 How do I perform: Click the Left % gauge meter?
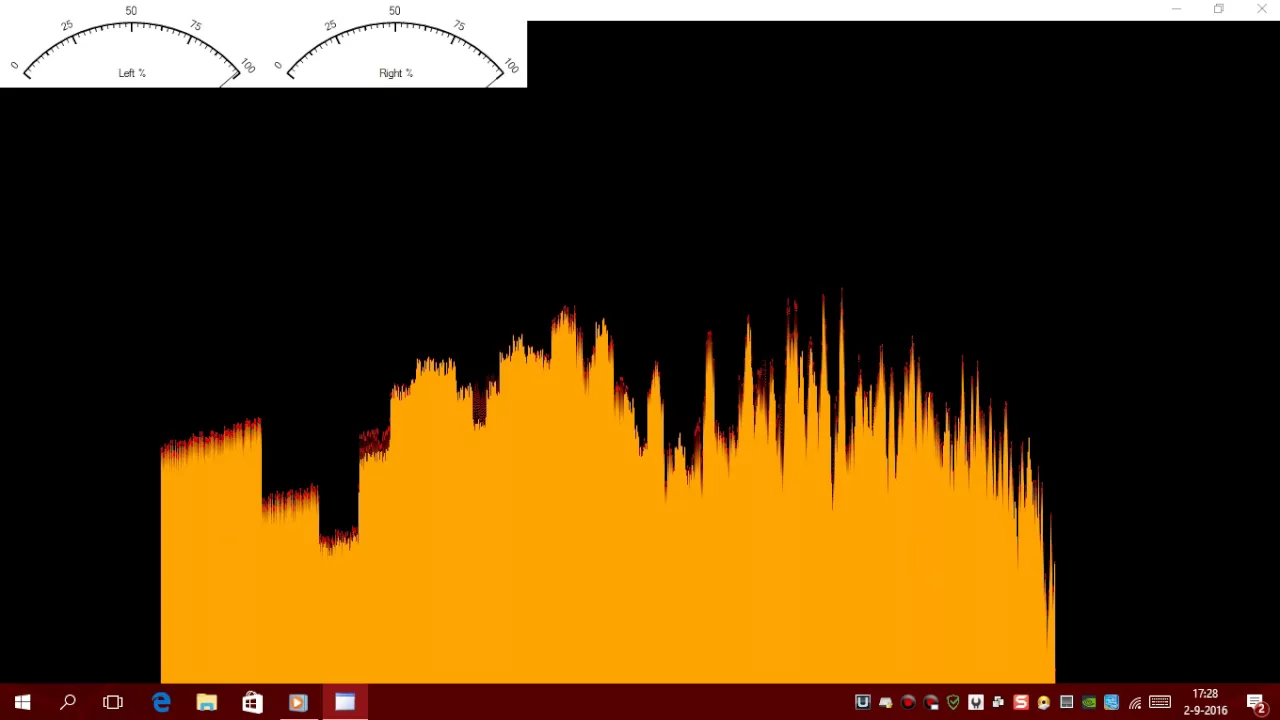pyautogui.click(x=131, y=44)
